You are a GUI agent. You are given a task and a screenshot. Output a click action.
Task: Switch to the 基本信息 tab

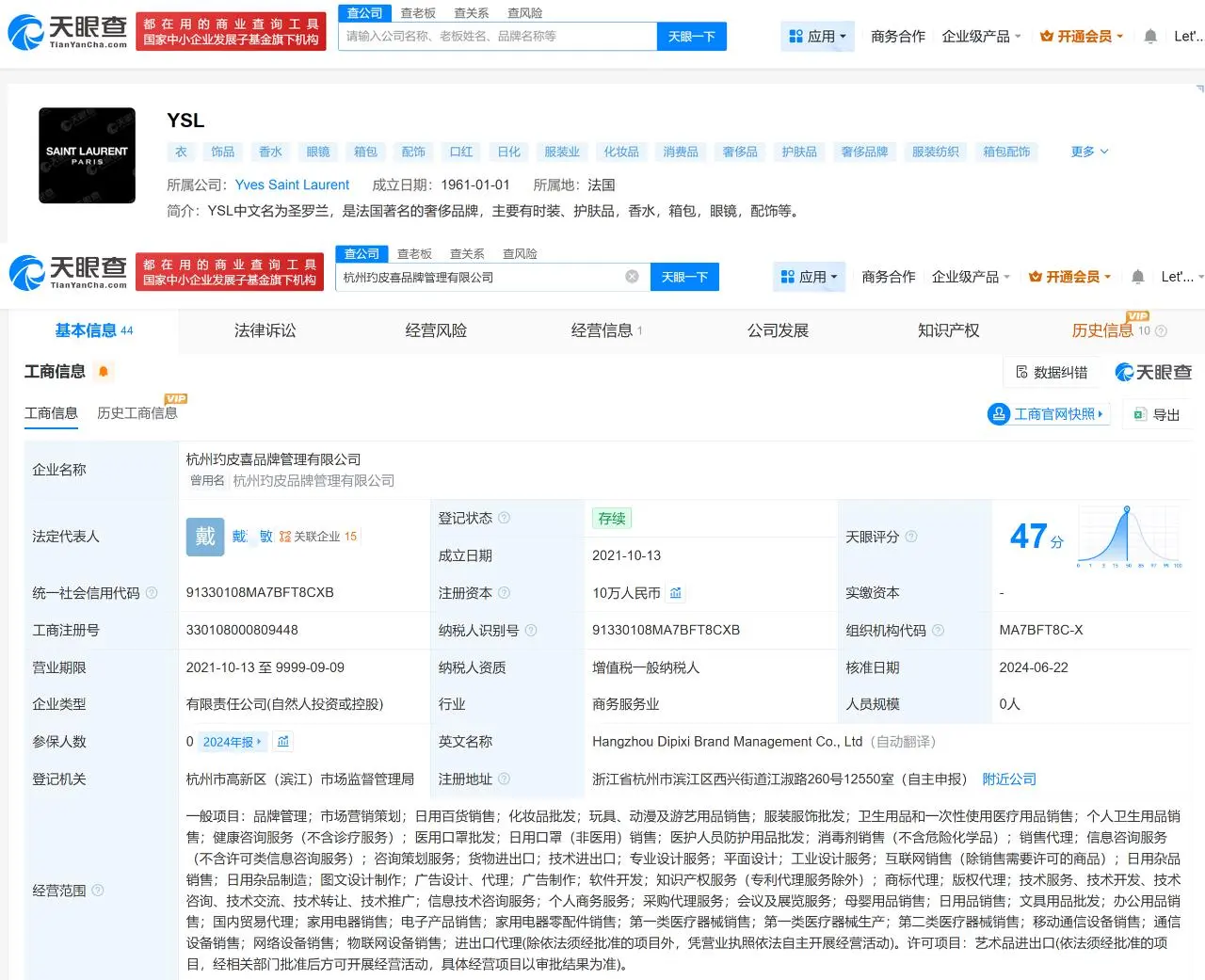93,330
